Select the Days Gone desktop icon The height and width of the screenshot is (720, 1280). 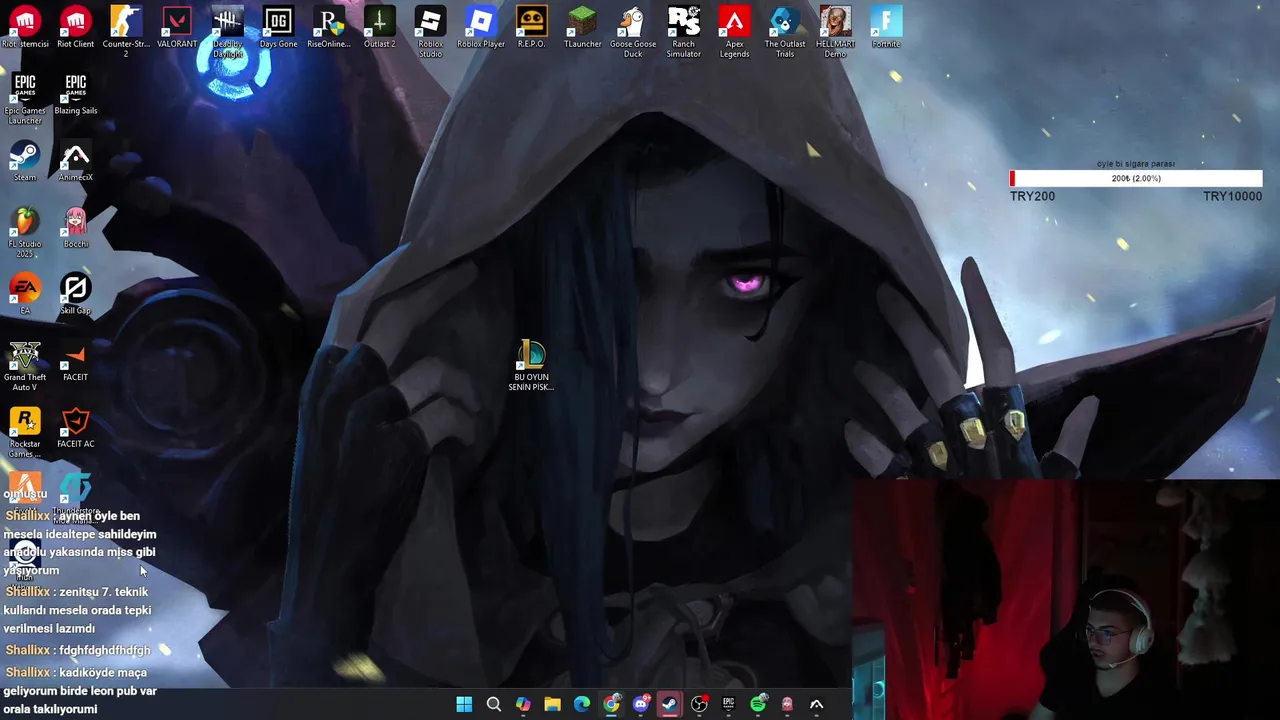click(x=278, y=27)
